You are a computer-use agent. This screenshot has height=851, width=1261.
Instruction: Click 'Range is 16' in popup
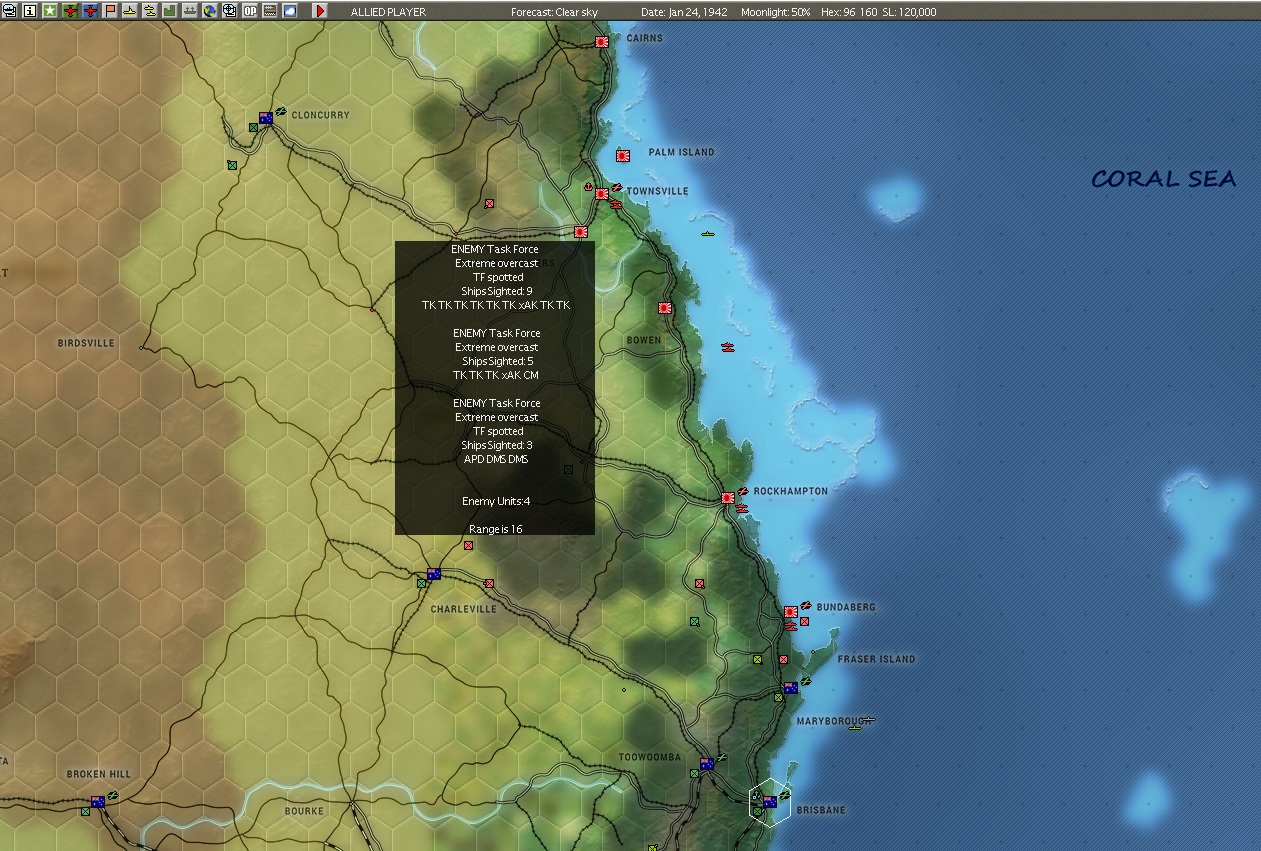pos(495,529)
